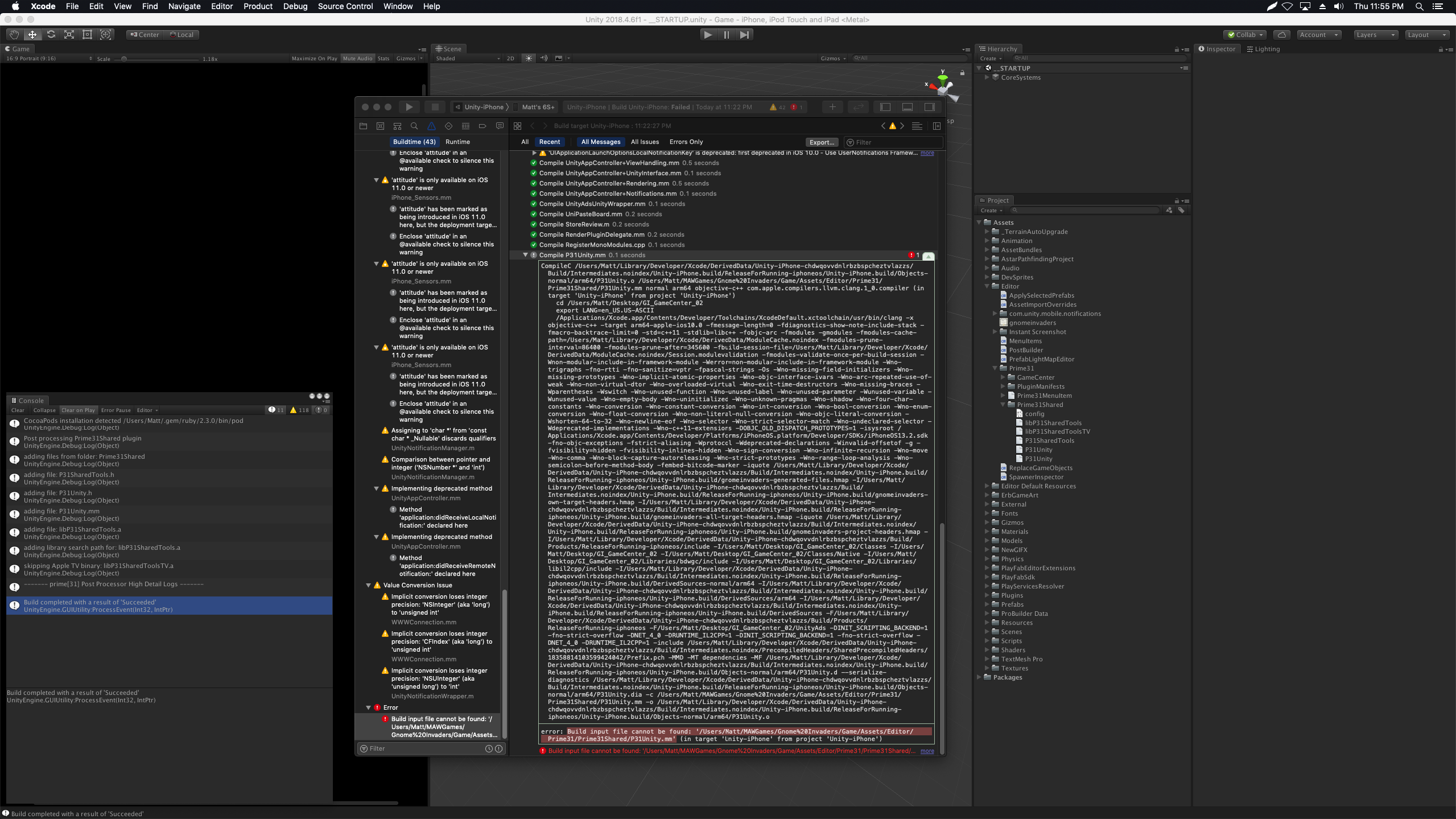The height and width of the screenshot is (819, 1456).
Task: Toggle Error Pause in Console
Action: [x=116, y=410]
